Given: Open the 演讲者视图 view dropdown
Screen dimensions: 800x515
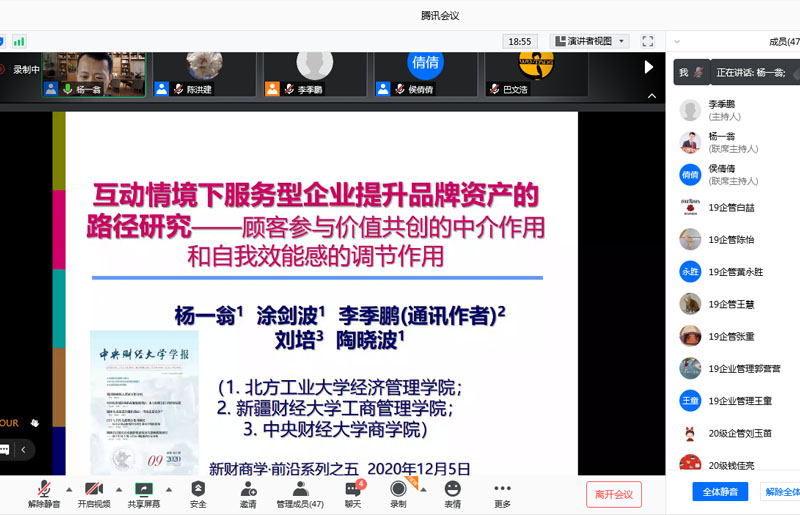Looking at the screenshot, I should click(x=590, y=41).
